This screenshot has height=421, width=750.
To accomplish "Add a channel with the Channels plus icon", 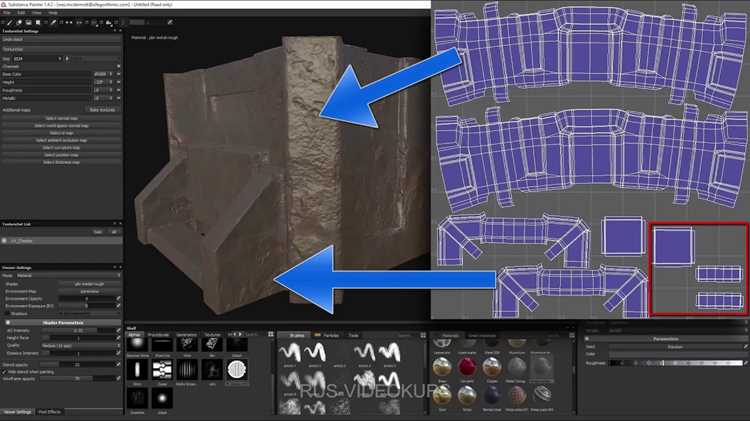I will click(x=119, y=66).
